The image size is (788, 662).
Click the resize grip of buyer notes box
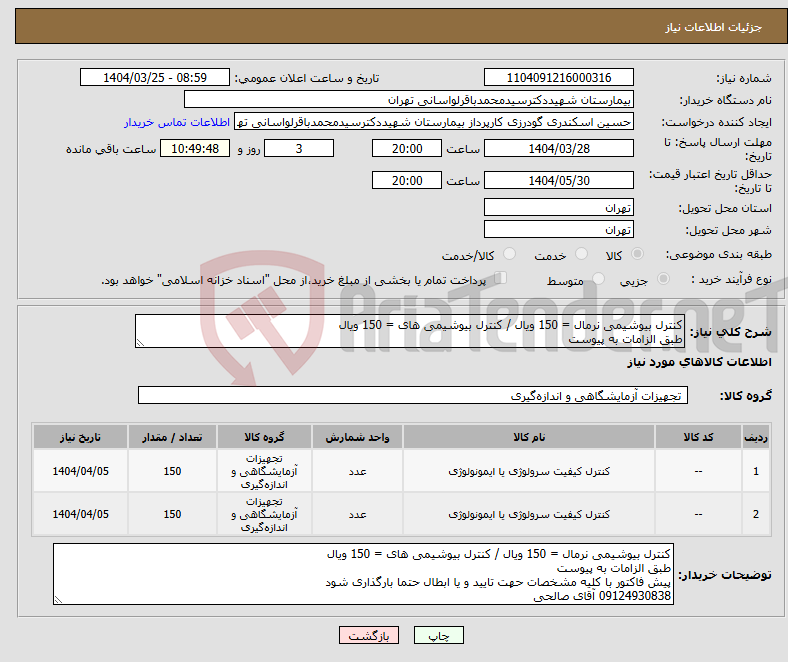coord(58,599)
